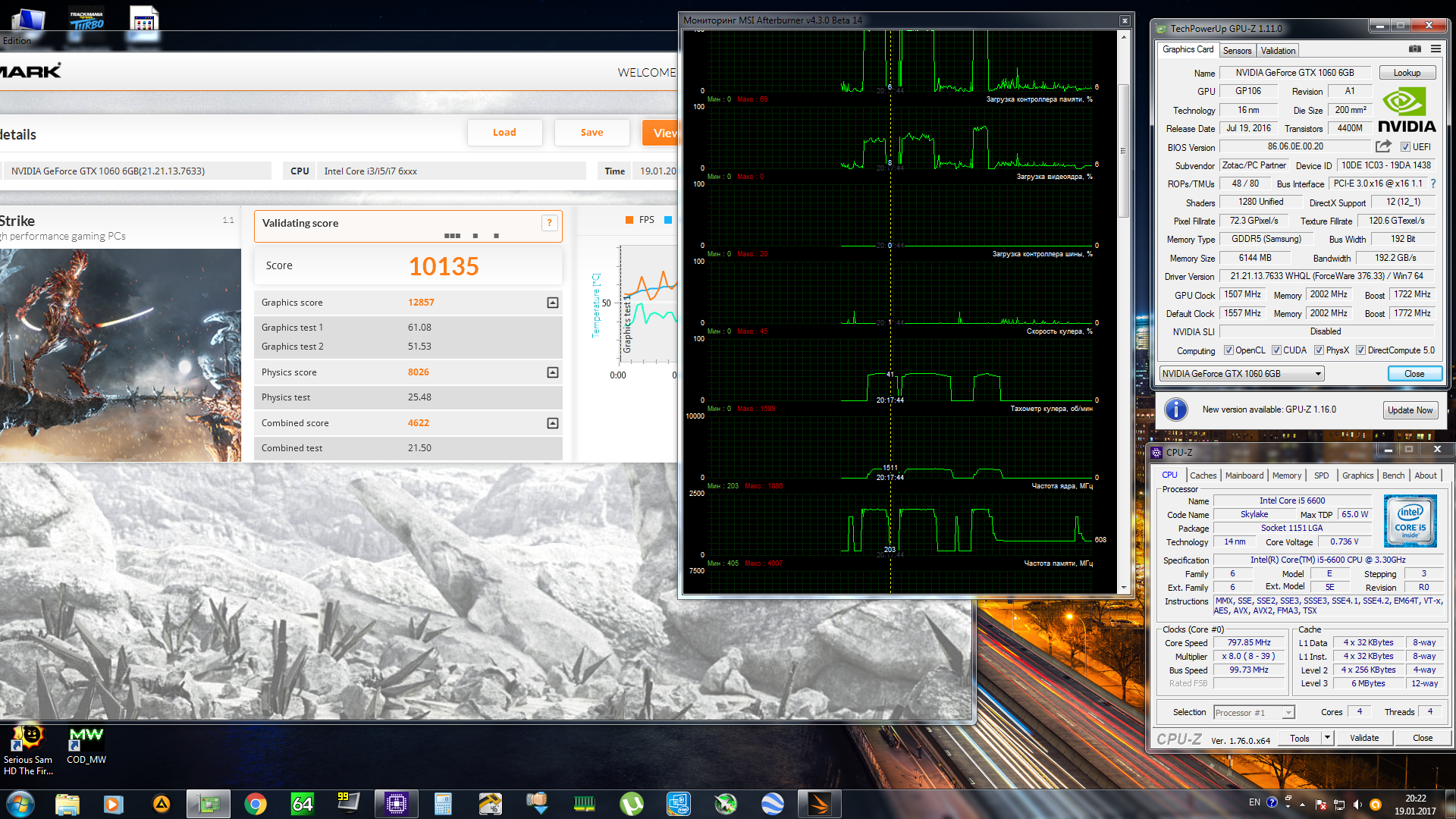
Task: Toggle the UEFI checkbox in GPU-Z
Action: [1405, 147]
